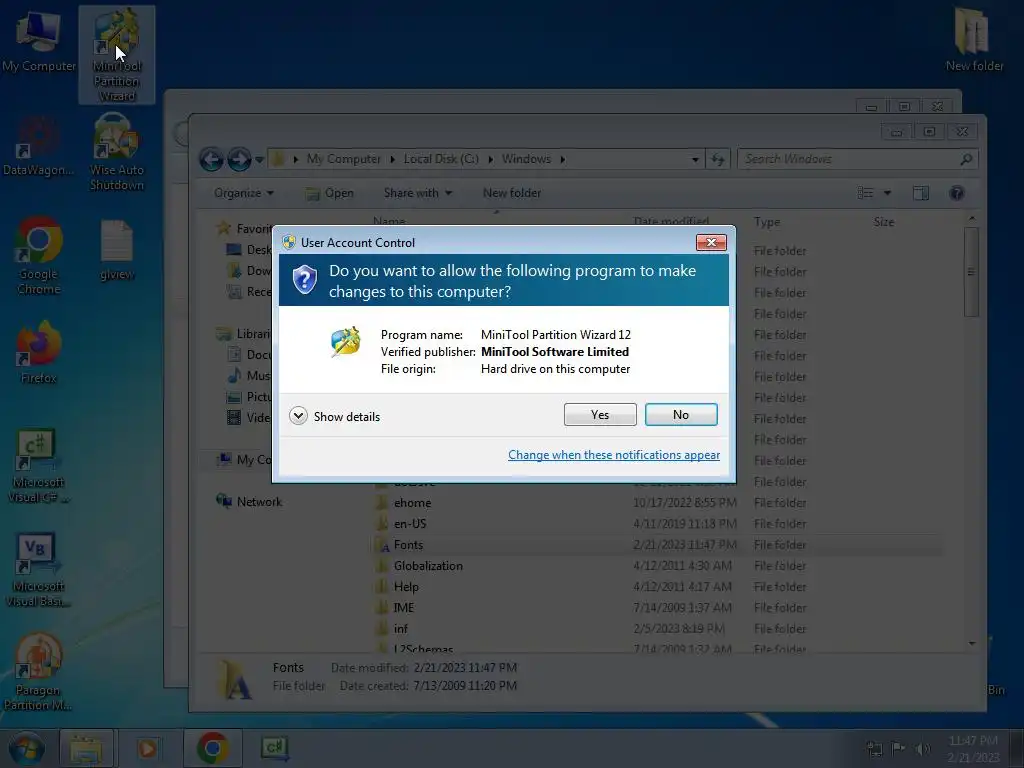Select the IME folder row

click(x=656, y=607)
